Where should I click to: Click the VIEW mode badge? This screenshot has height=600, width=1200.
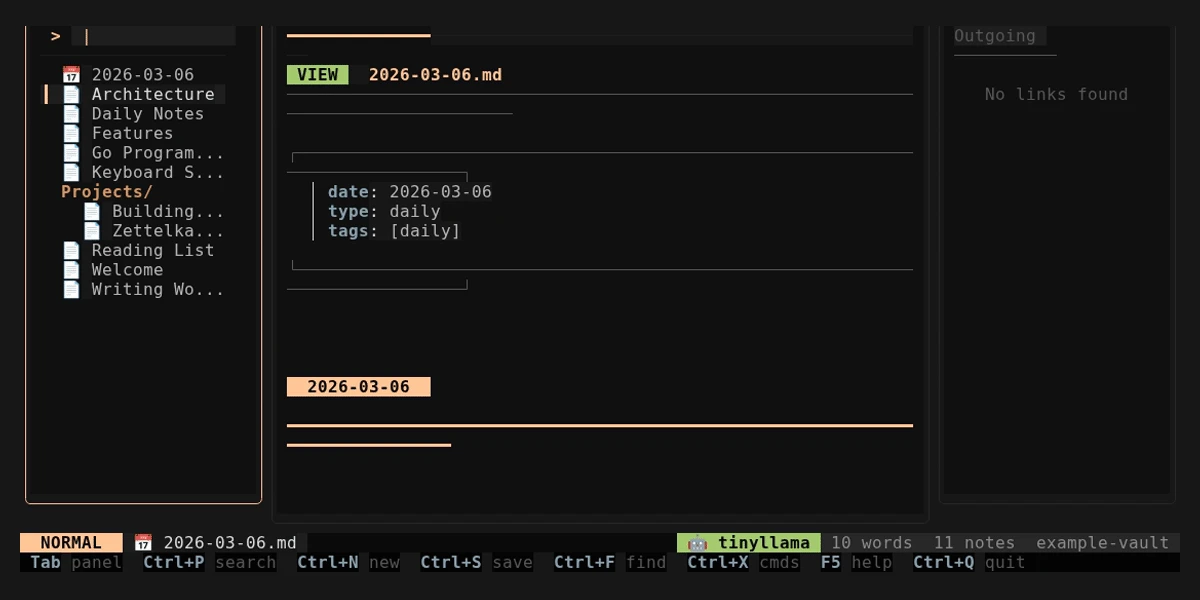[x=317, y=75]
